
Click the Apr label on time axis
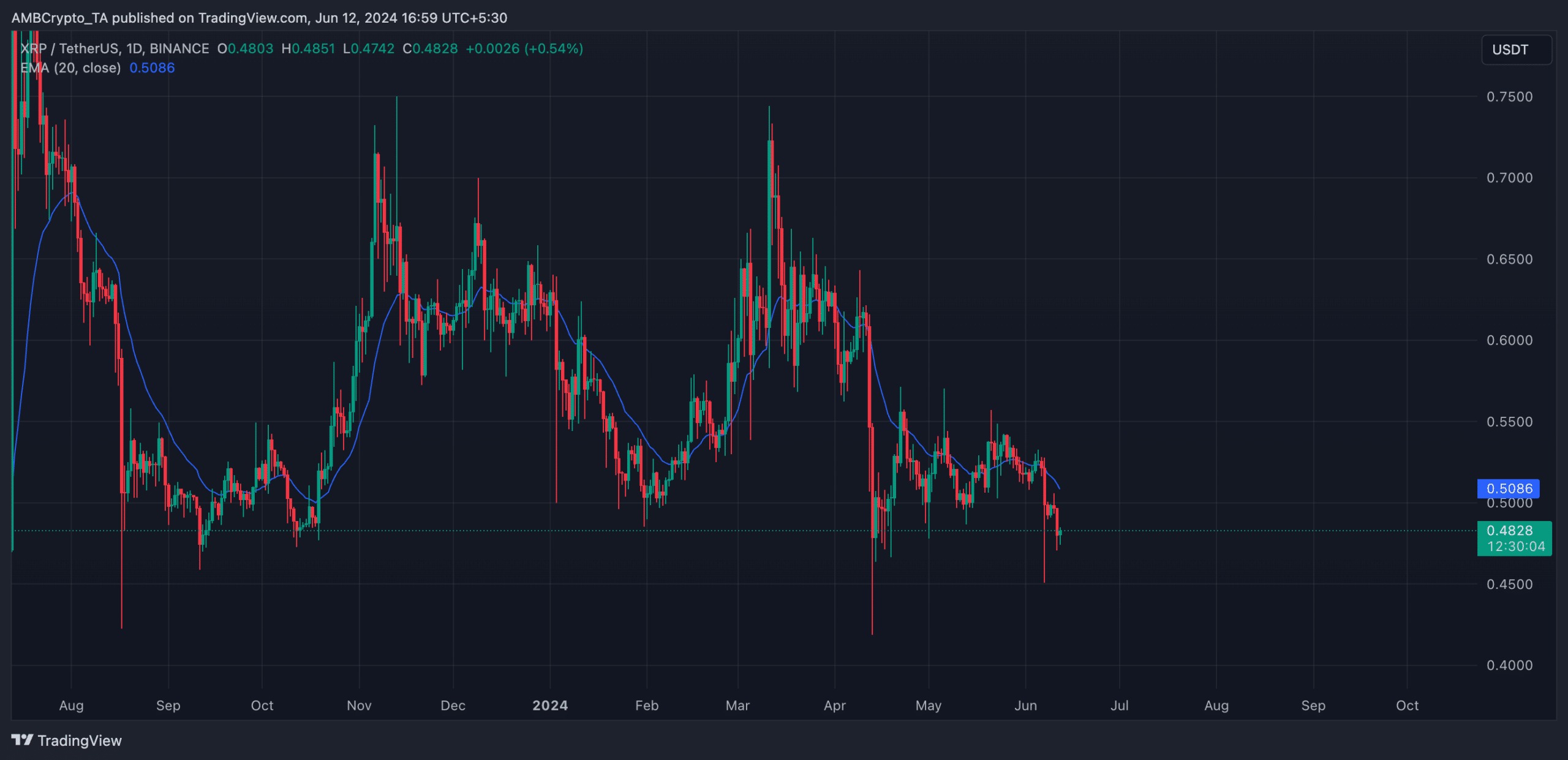[x=835, y=705]
